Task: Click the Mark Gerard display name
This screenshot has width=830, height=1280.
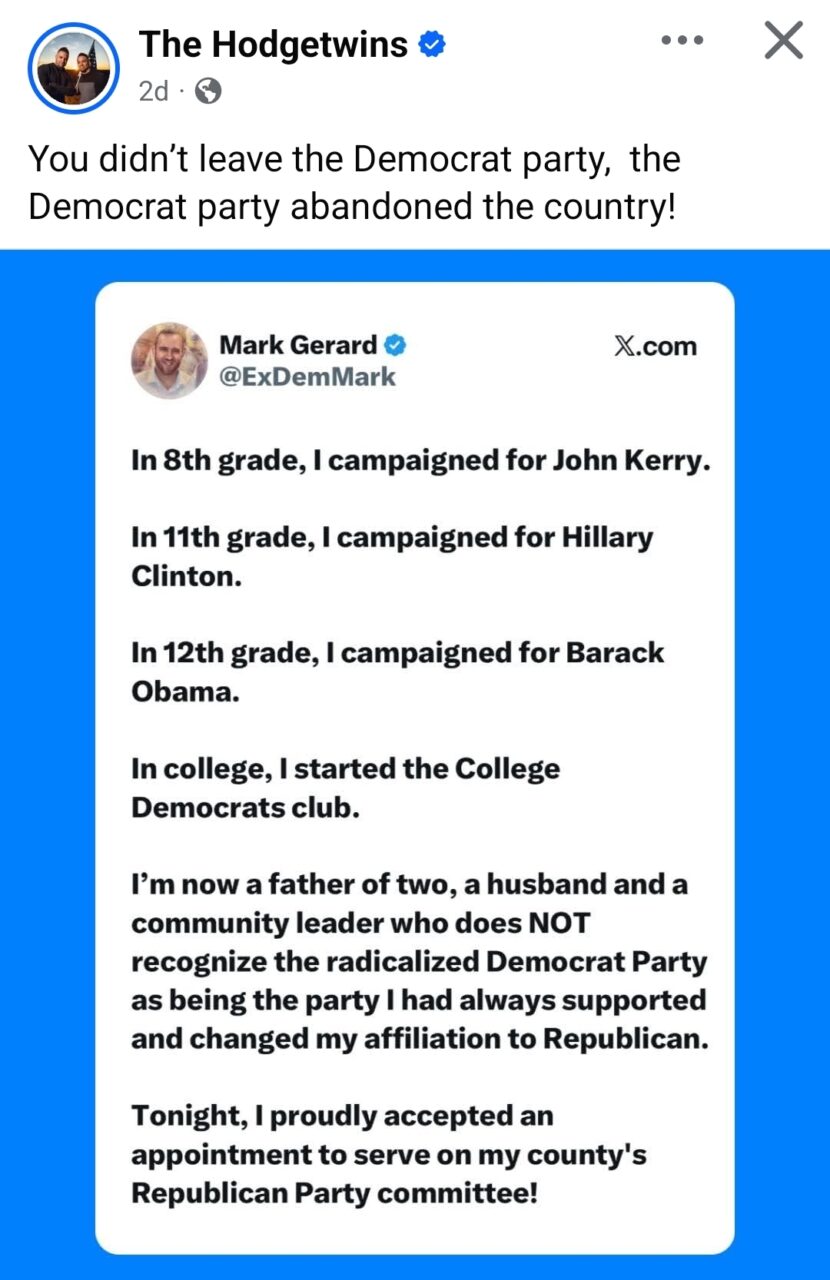Action: (x=298, y=346)
